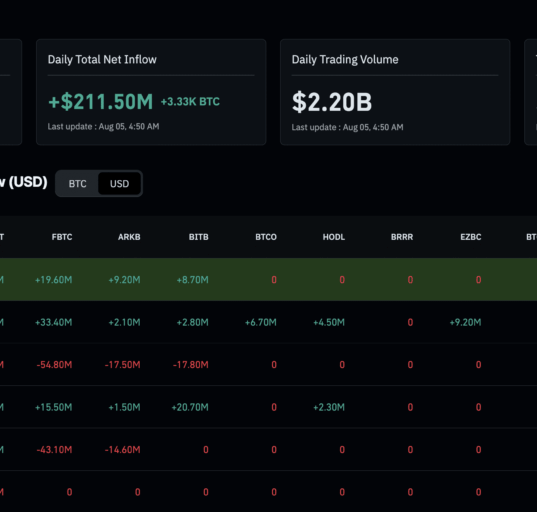Sort by the BITB column header

tap(199, 237)
